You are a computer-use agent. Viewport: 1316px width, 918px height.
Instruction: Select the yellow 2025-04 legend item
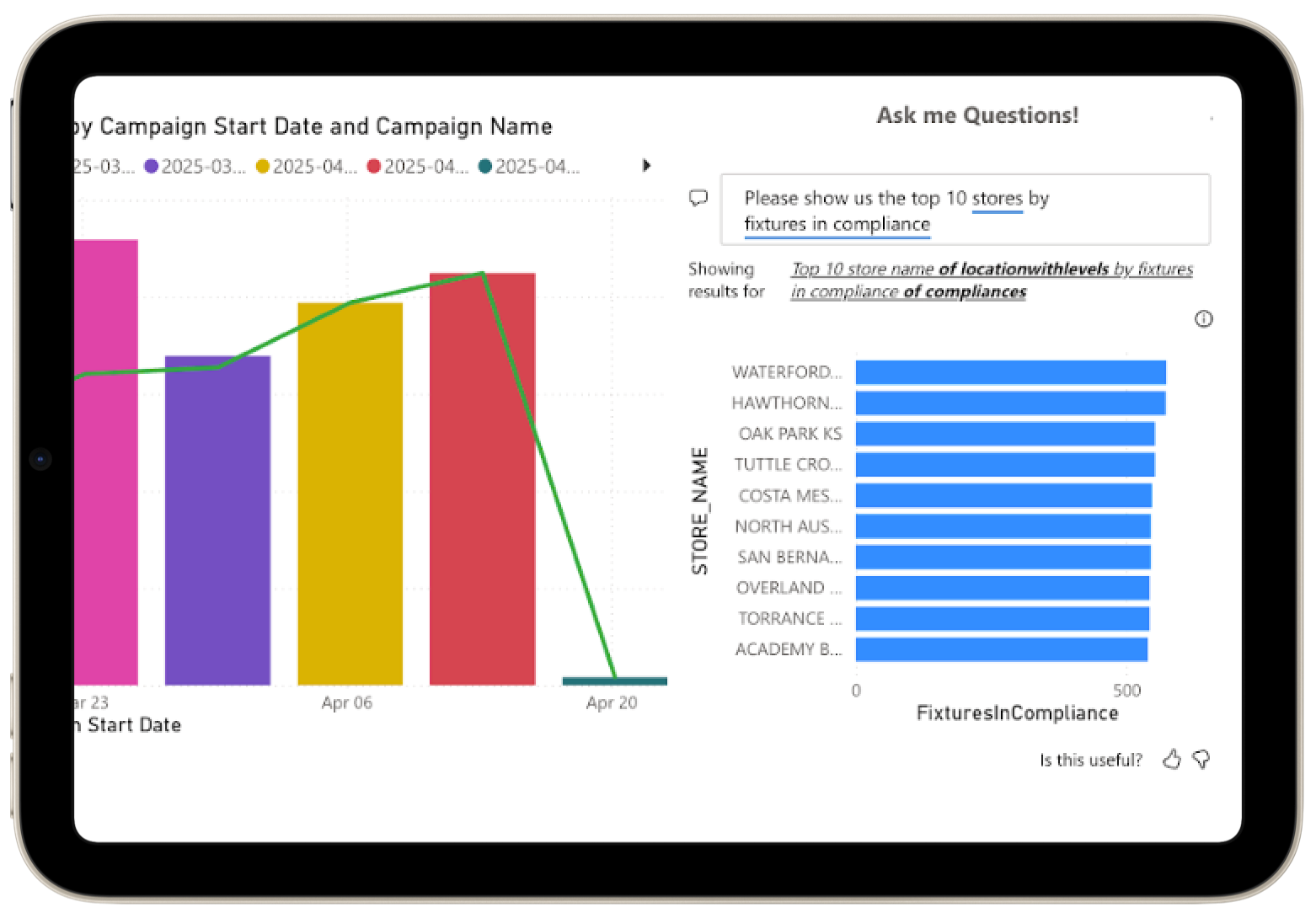pos(307,167)
